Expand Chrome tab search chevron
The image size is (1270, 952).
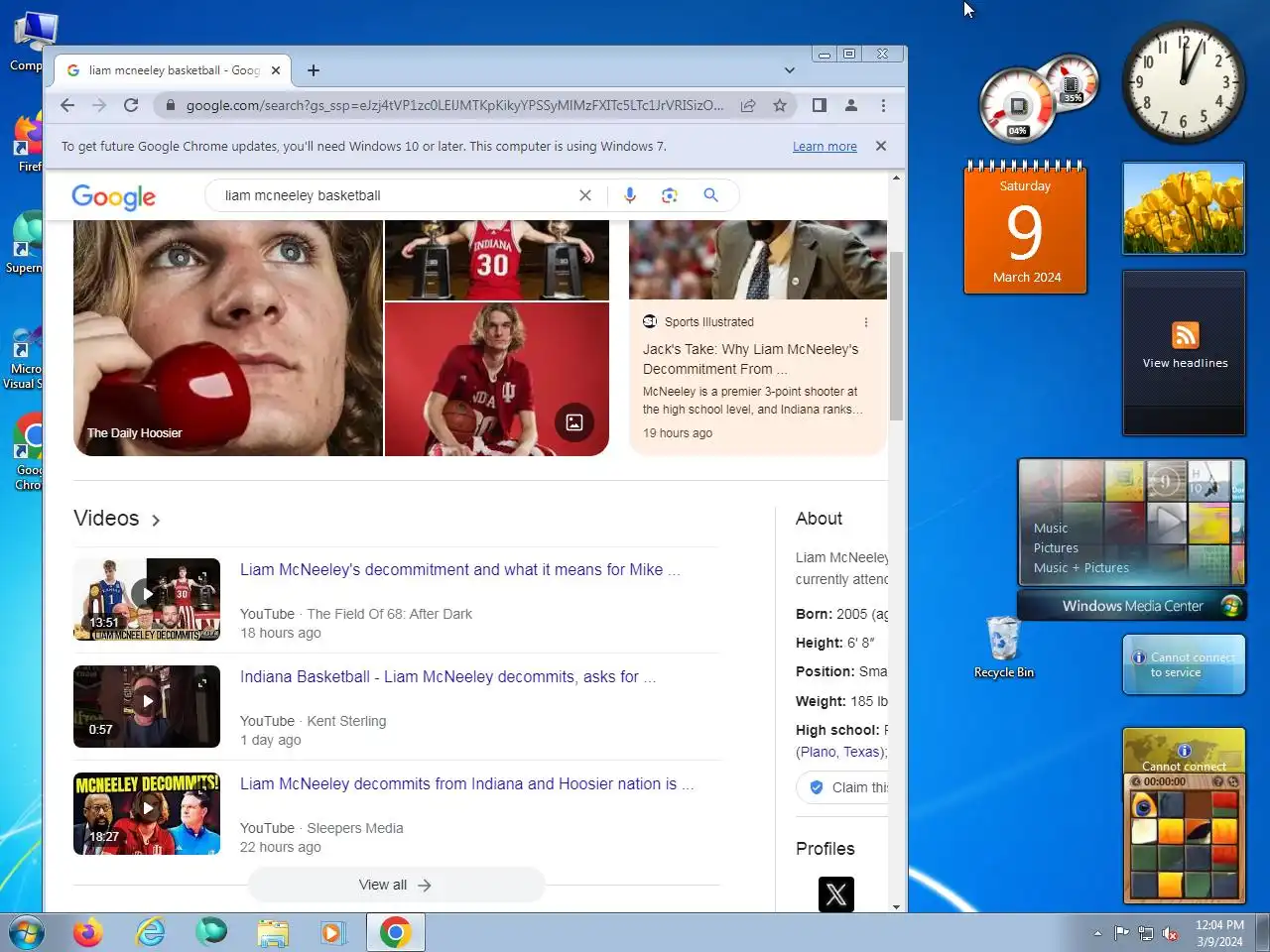790,70
